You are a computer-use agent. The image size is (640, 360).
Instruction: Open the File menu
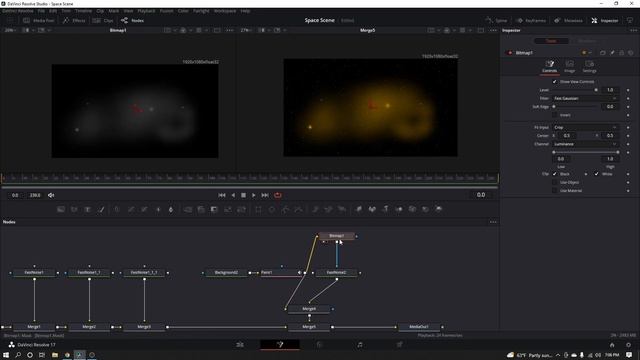[41, 11]
